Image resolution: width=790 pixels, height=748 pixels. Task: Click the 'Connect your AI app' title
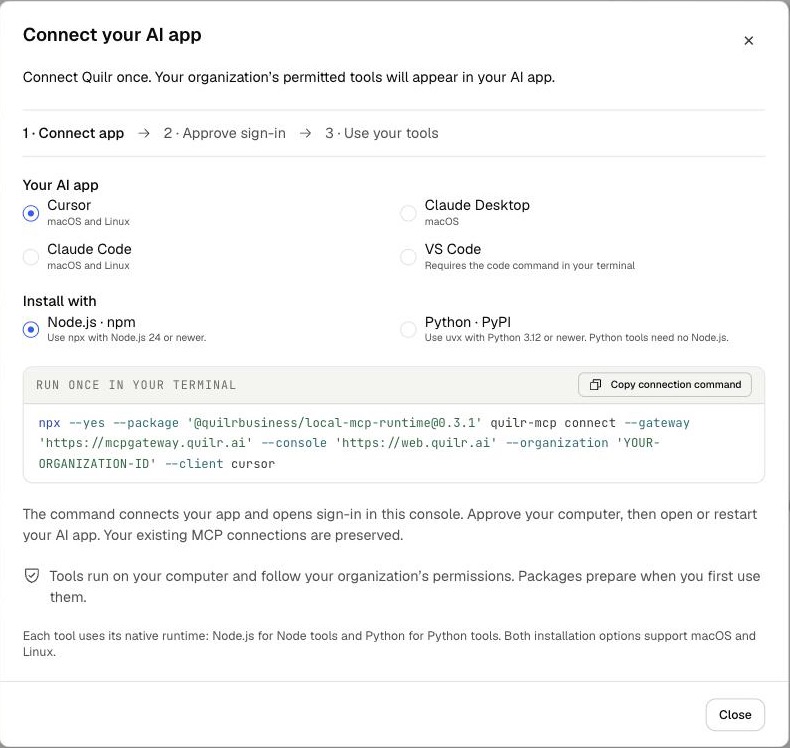point(112,35)
